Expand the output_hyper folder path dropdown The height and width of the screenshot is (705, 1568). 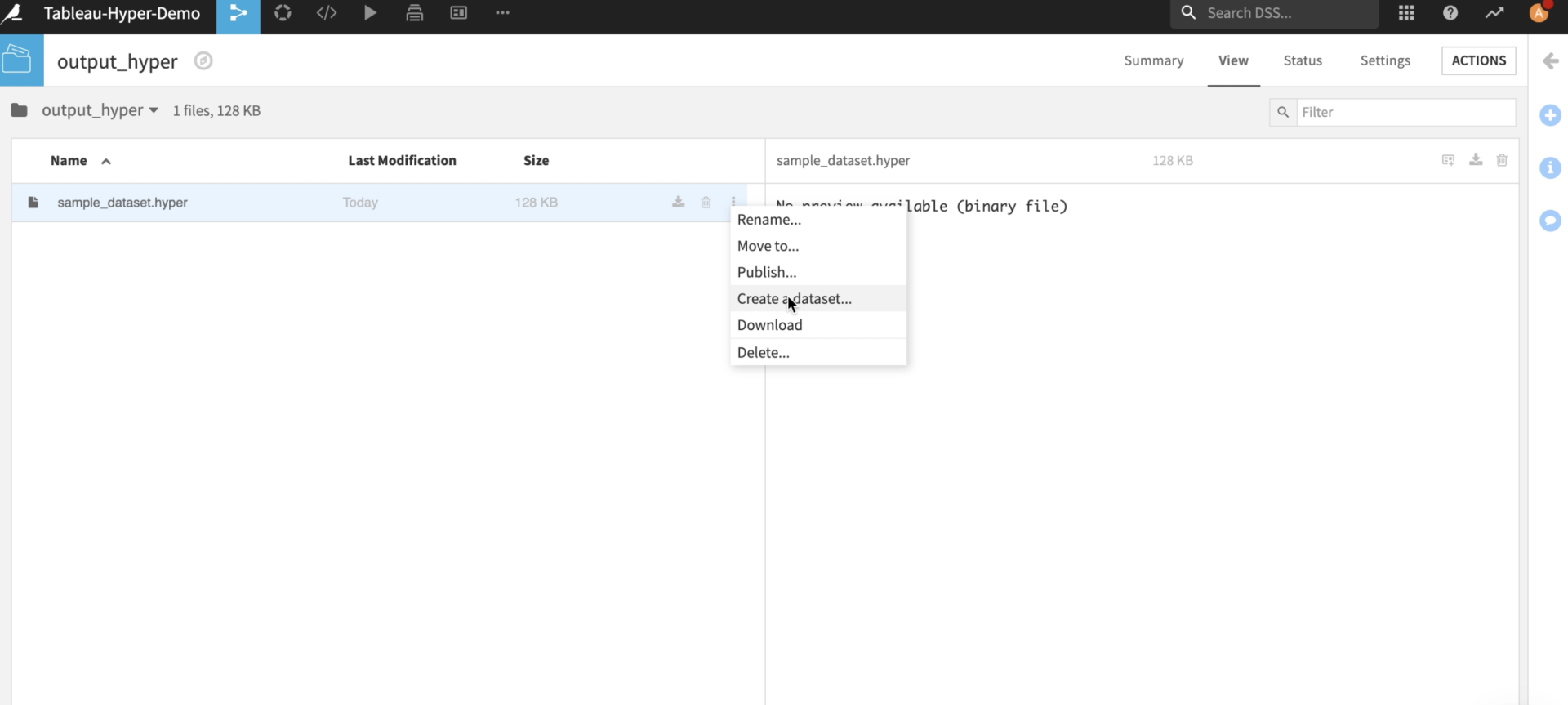coord(154,110)
